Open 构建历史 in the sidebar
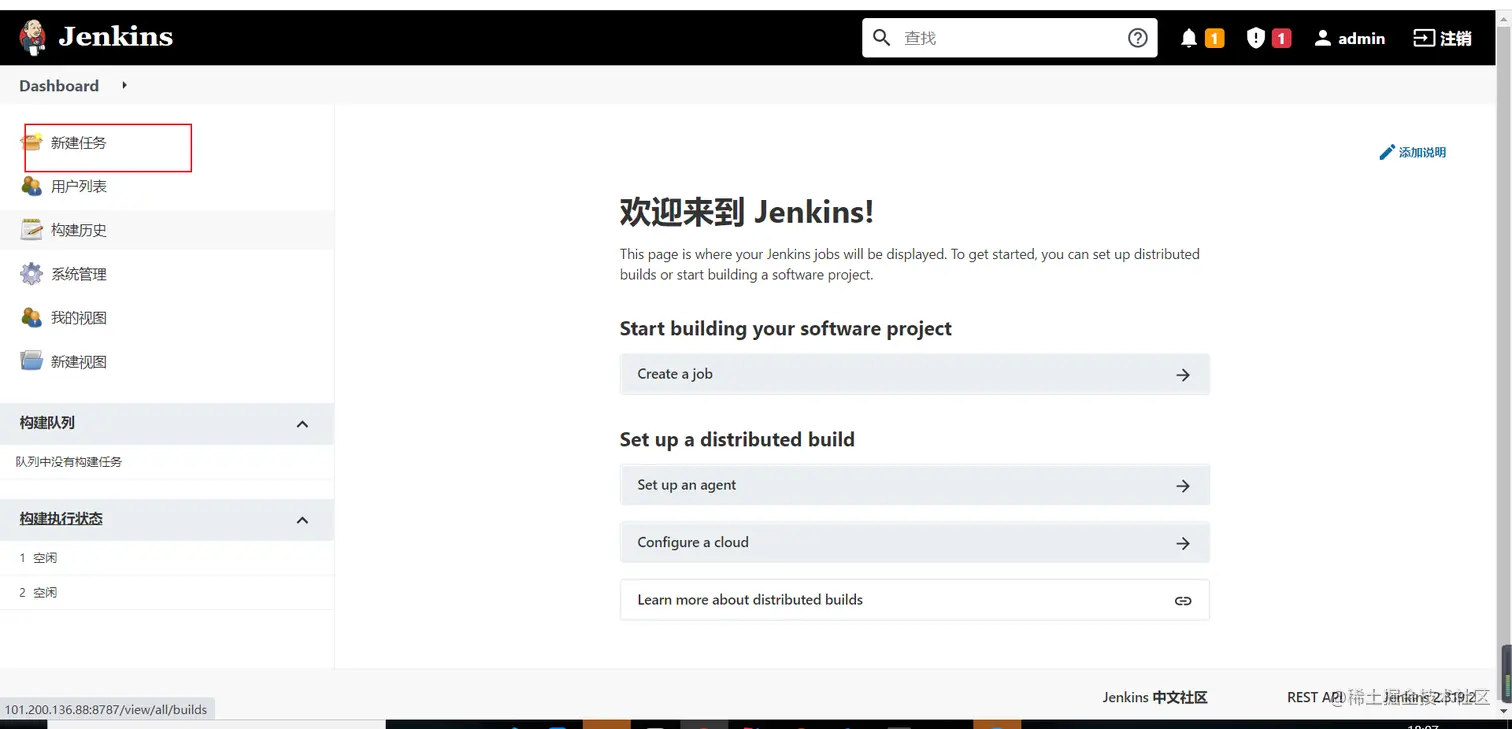The width and height of the screenshot is (1512, 729). [78, 230]
